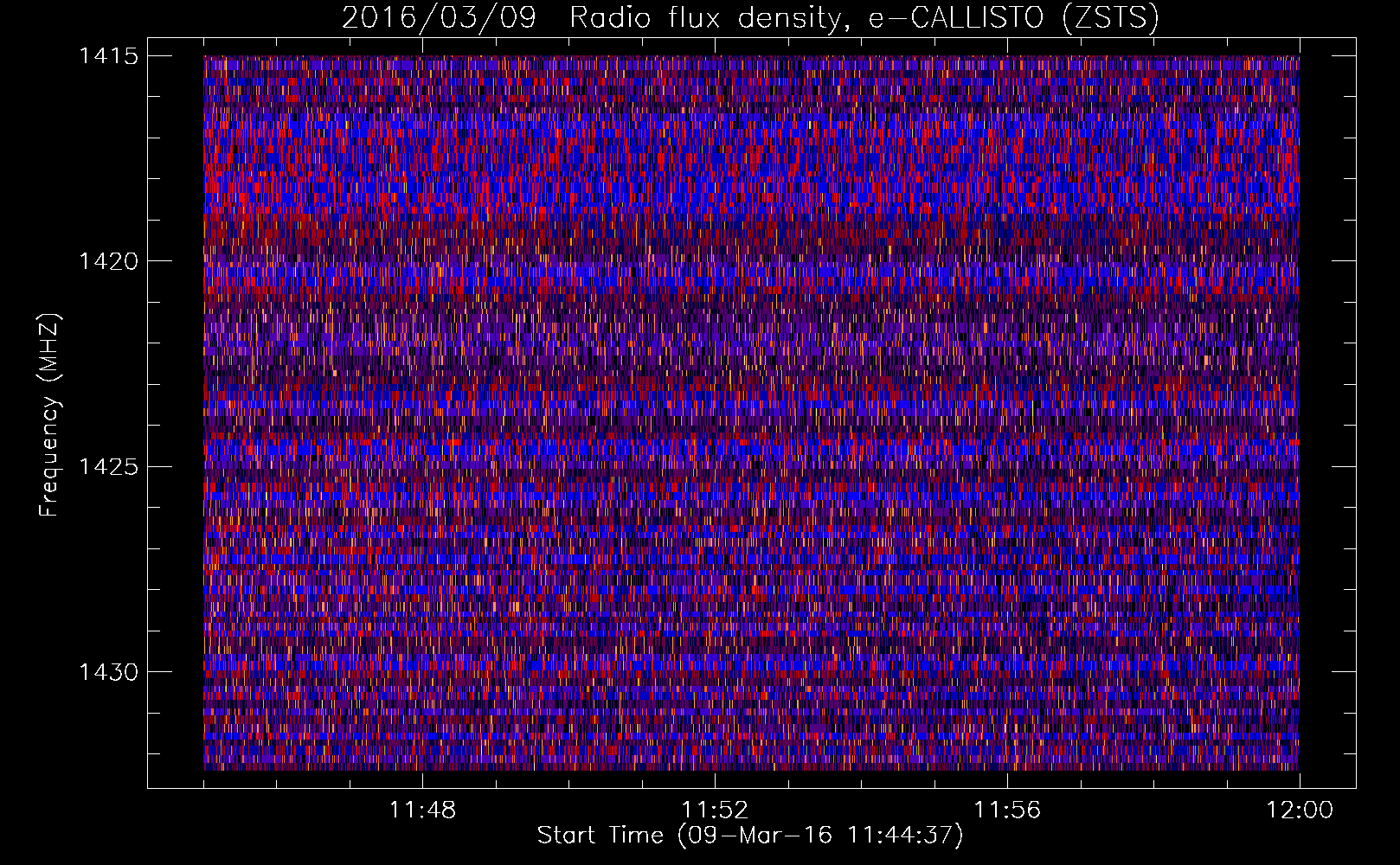The image size is (1400, 865).
Task: Click the 1425 frequency tick label
Action: (108, 467)
